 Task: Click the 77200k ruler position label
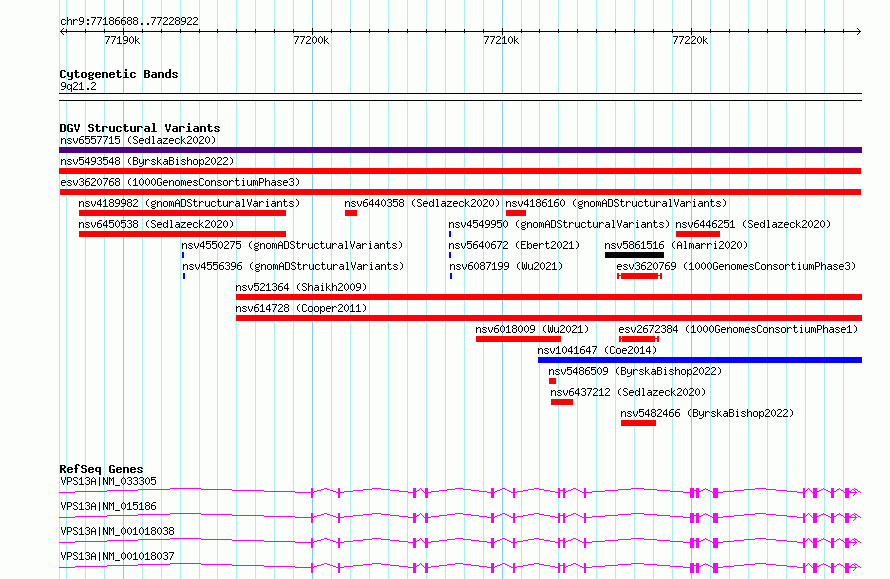[311, 40]
